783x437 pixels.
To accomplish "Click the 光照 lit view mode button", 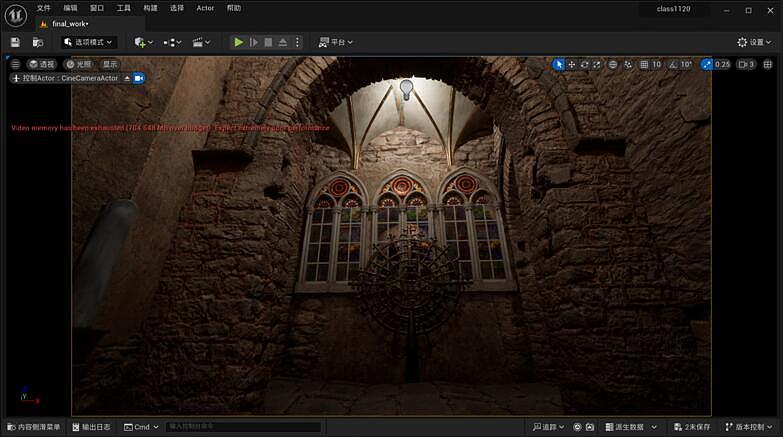I will pyautogui.click(x=79, y=64).
